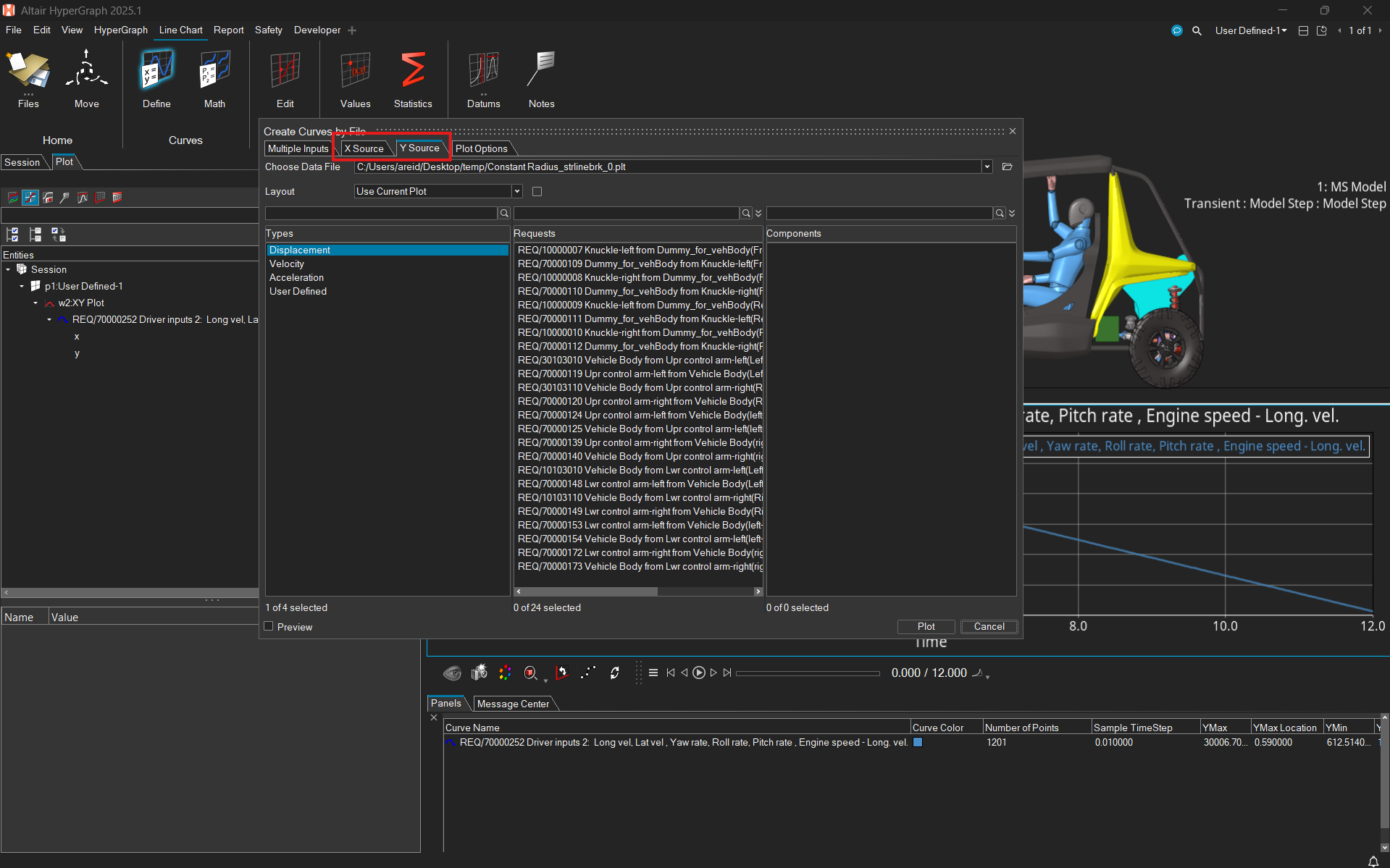Open the Layout Use Current Plot dropdown
This screenshot has width=1390, height=868.
point(516,192)
